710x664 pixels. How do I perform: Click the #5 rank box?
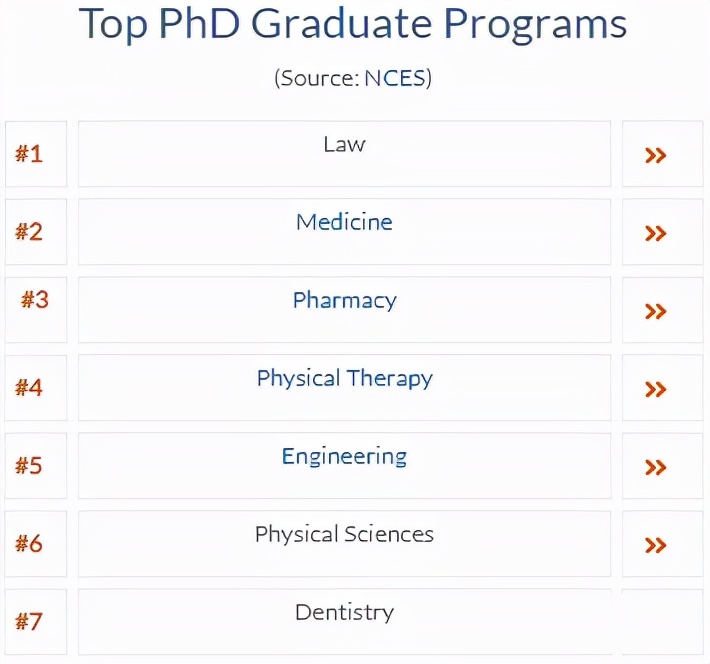tap(36, 466)
